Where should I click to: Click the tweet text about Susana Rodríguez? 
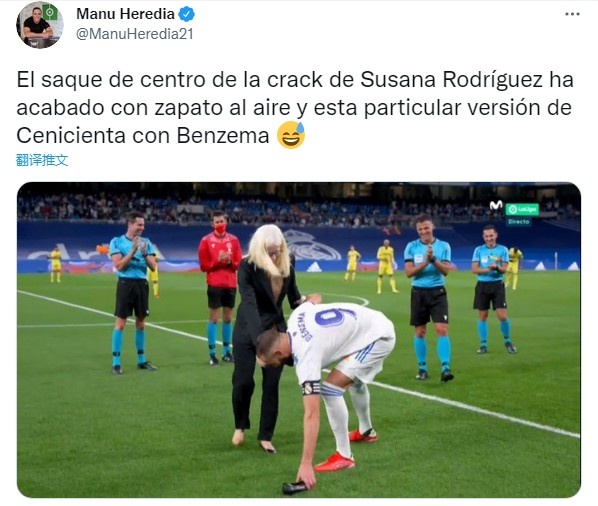[x=295, y=108]
